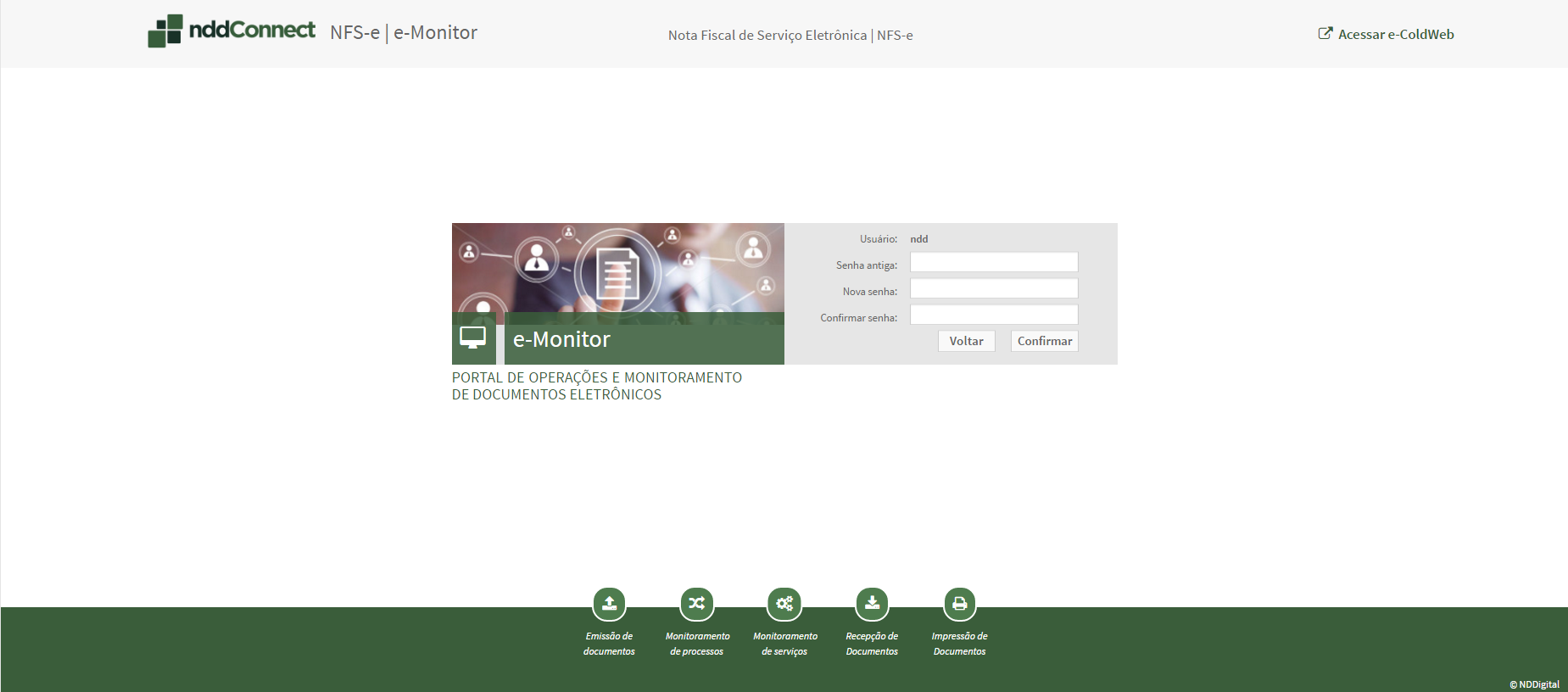The height and width of the screenshot is (692, 1568).
Task: Click the "© NDDigital" copyright text
Action: click(1534, 684)
